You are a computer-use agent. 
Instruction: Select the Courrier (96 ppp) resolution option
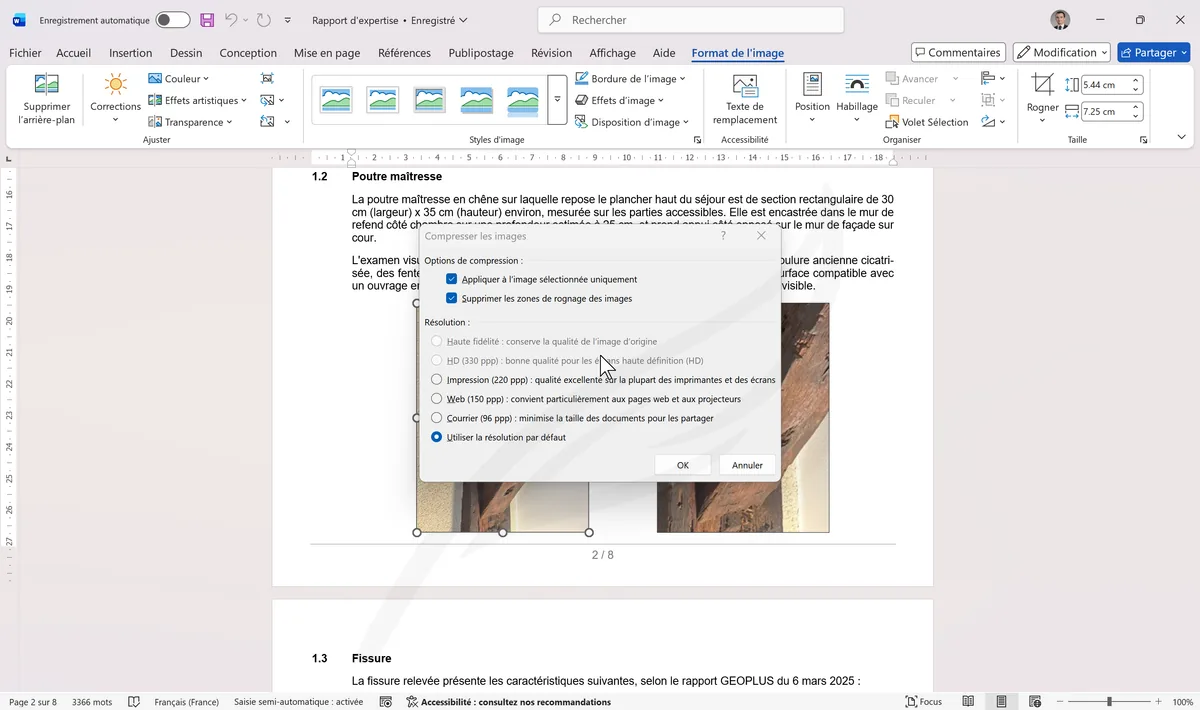pyautogui.click(x=437, y=417)
